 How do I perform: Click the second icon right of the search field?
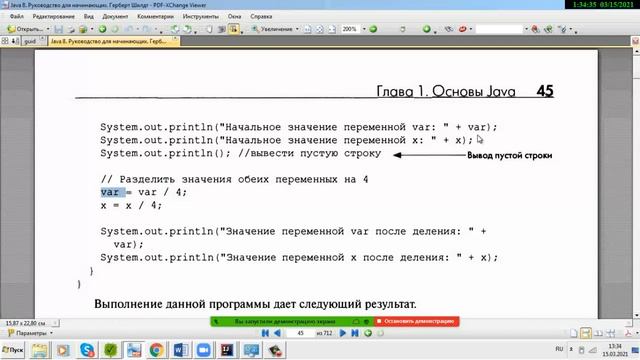pos(548,29)
